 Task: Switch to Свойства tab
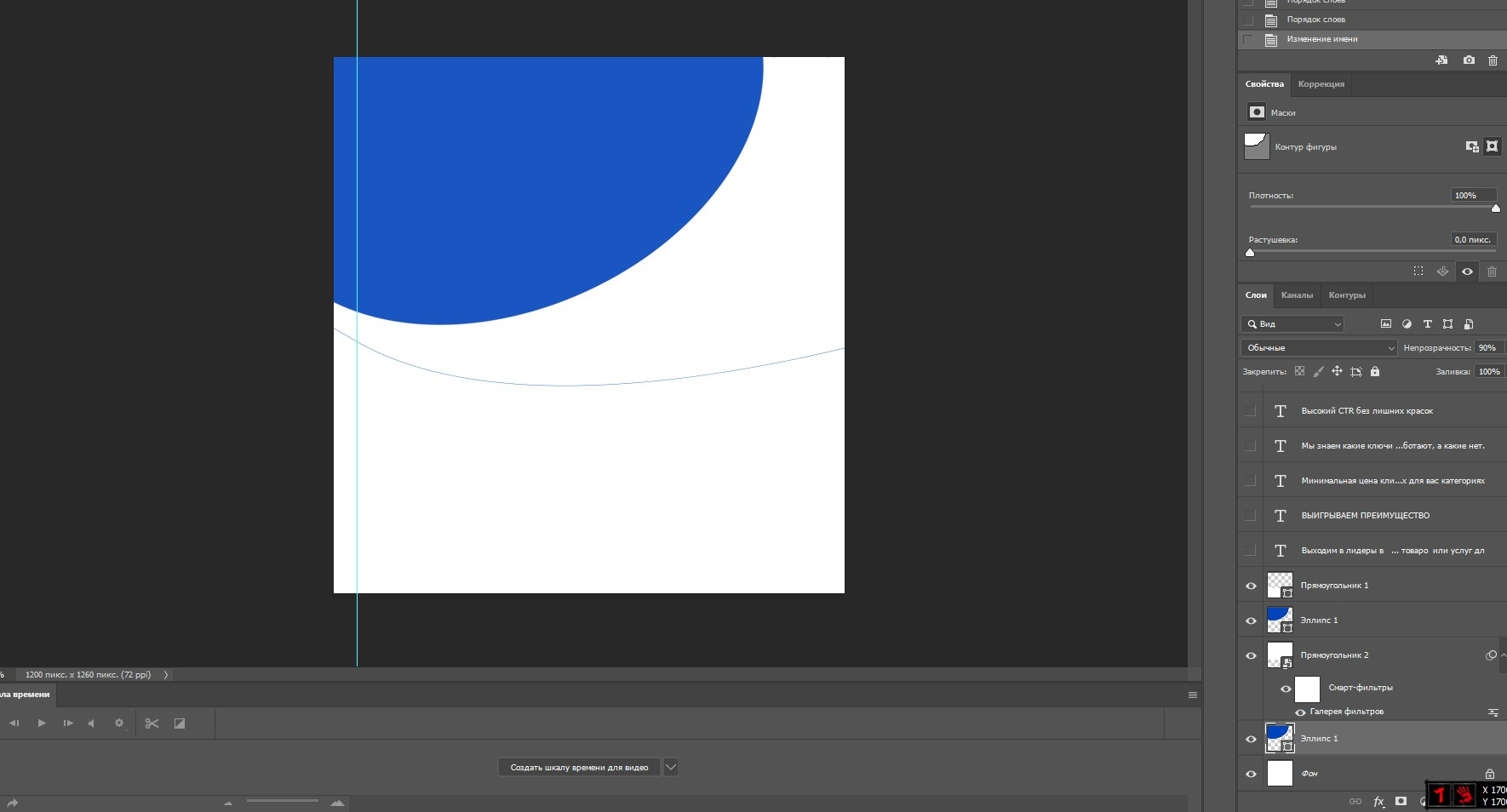1264,84
